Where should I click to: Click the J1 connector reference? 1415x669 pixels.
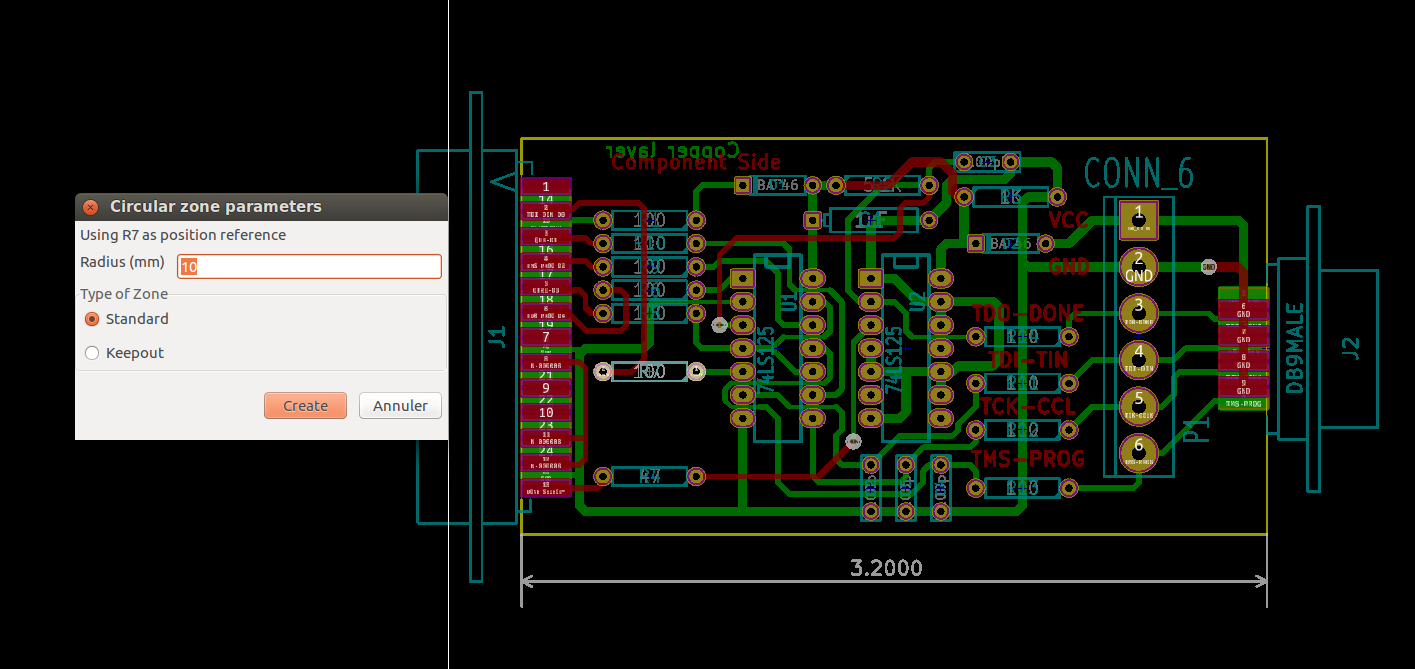(497, 337)
